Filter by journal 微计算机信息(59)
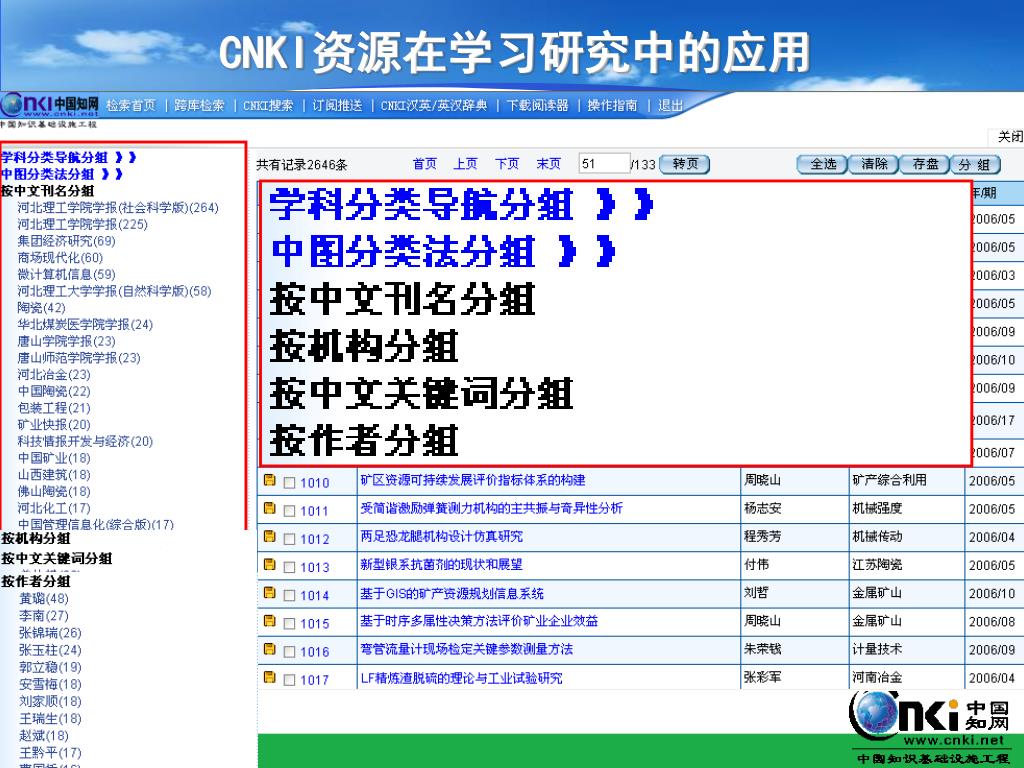This screenshot has width=1024, height=768. 67,274
